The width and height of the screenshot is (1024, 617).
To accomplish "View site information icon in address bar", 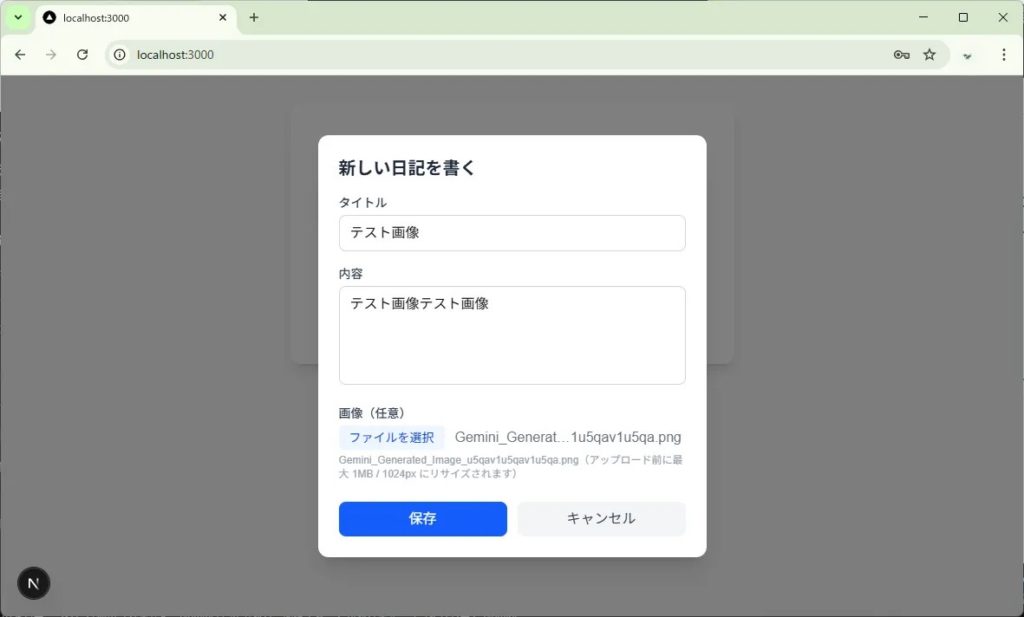I will pyautogui.click(x=120, y=55).
